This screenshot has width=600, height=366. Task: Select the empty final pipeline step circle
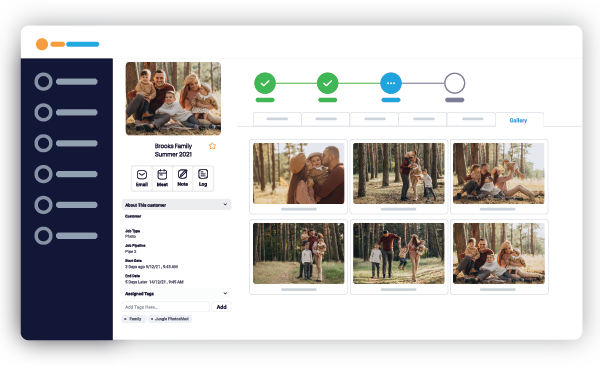coord(455,83)
